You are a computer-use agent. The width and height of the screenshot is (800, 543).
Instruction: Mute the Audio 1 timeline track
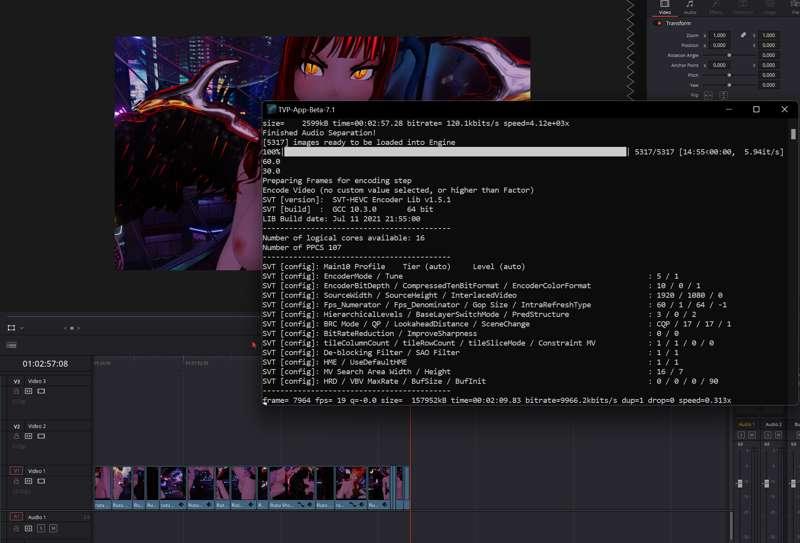point(53,529)
